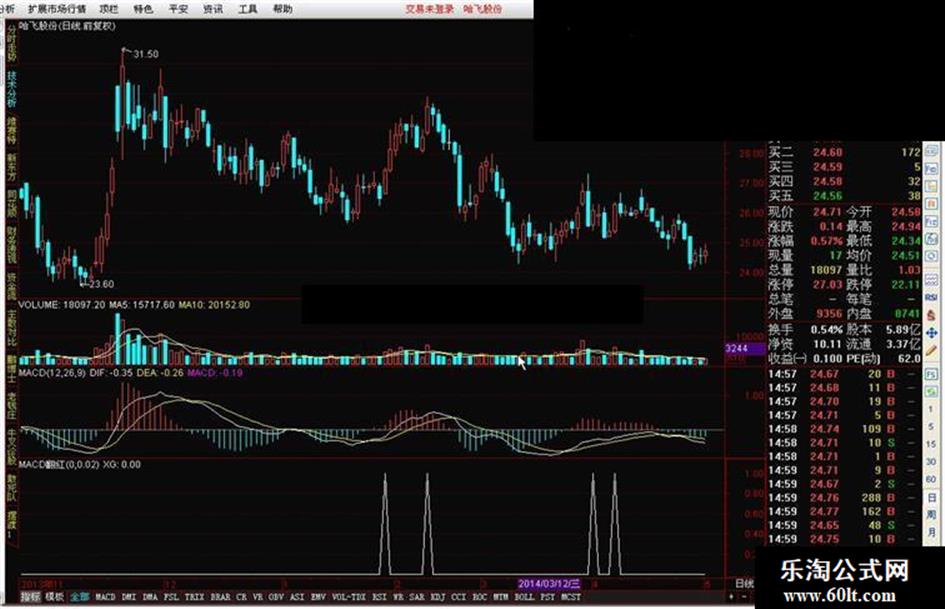945x609 pixels.
Task: Select the pencil drawing tool icon
Action: [932, 350]
